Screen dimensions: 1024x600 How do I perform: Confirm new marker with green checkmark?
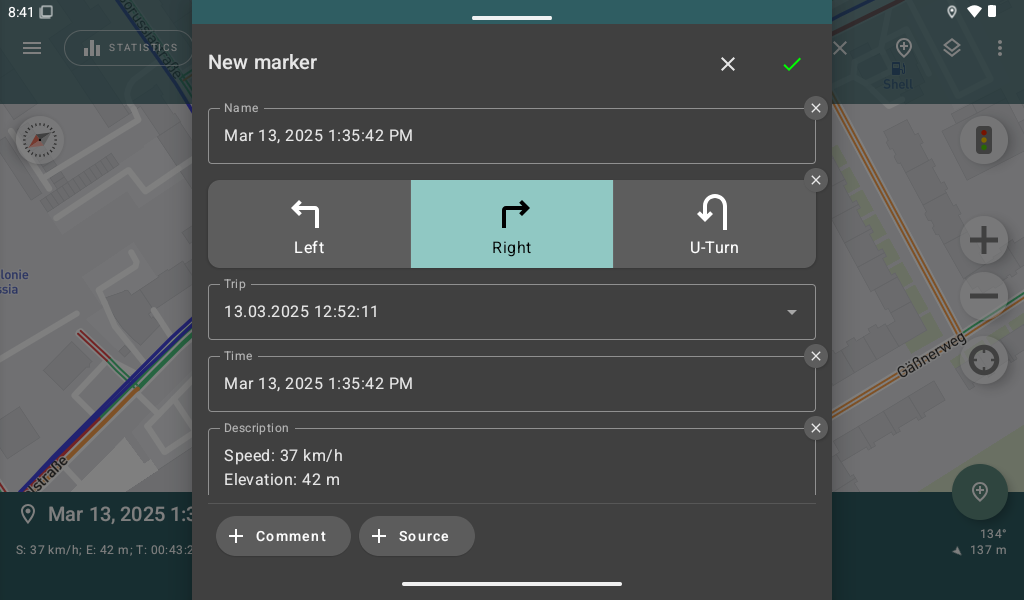click(x=792, y=64)
